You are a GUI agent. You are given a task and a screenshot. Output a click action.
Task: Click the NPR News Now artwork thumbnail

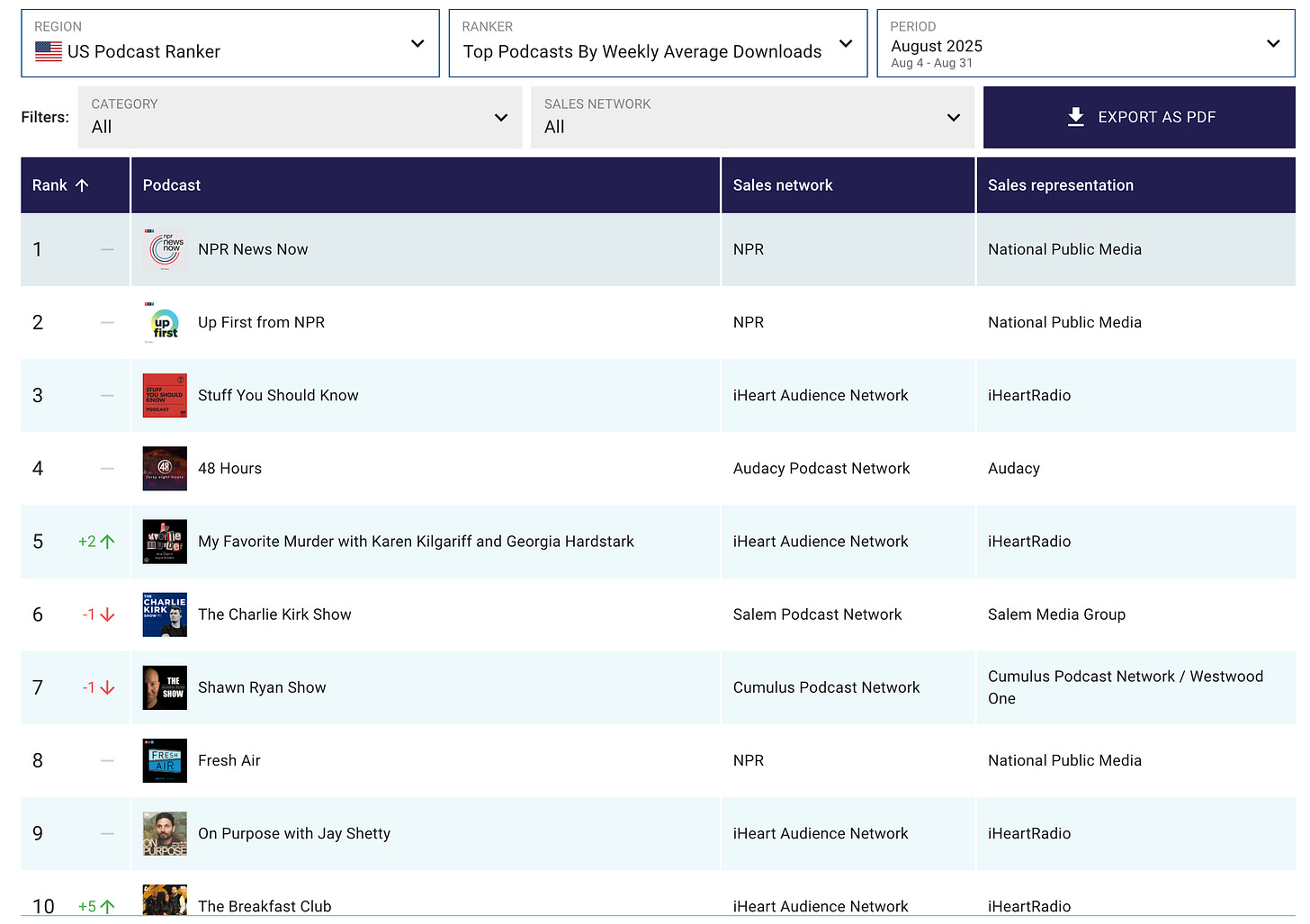165,249
